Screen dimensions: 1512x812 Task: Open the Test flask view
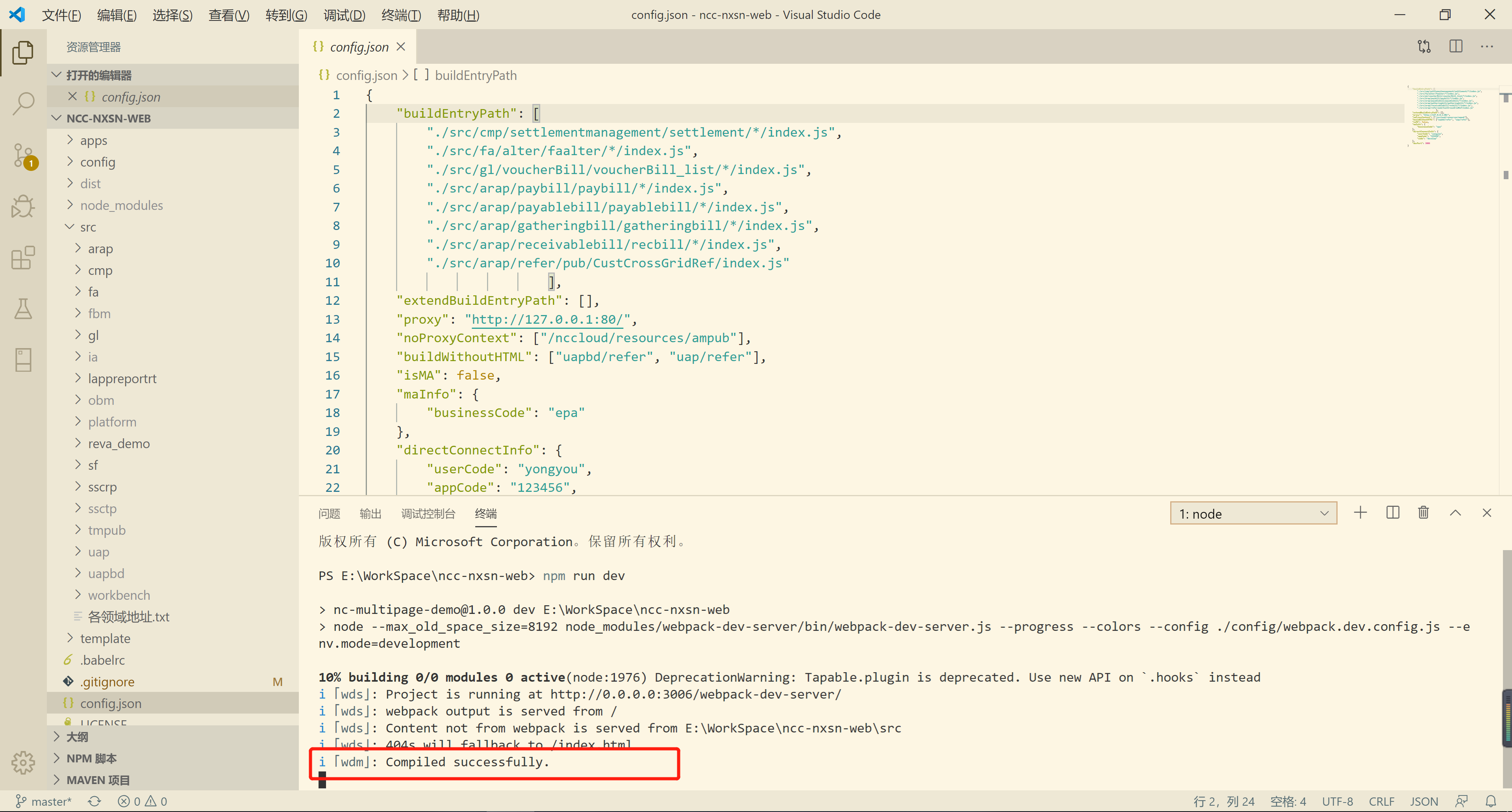pyautogui.click(x=23, y=309)
